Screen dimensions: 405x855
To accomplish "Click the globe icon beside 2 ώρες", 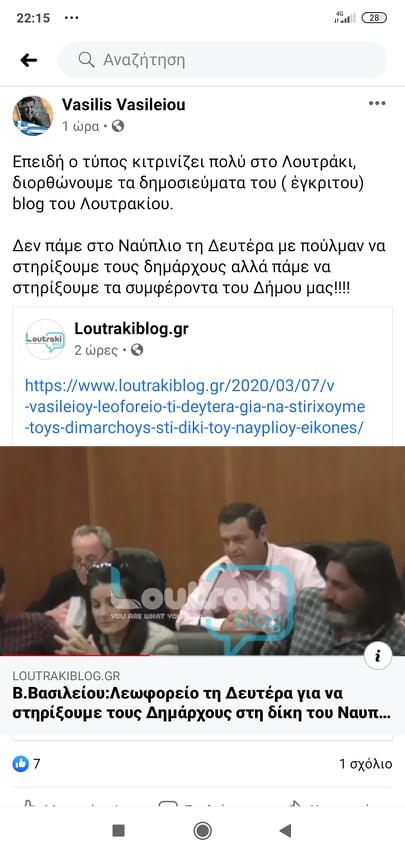I will coord(137,350).
